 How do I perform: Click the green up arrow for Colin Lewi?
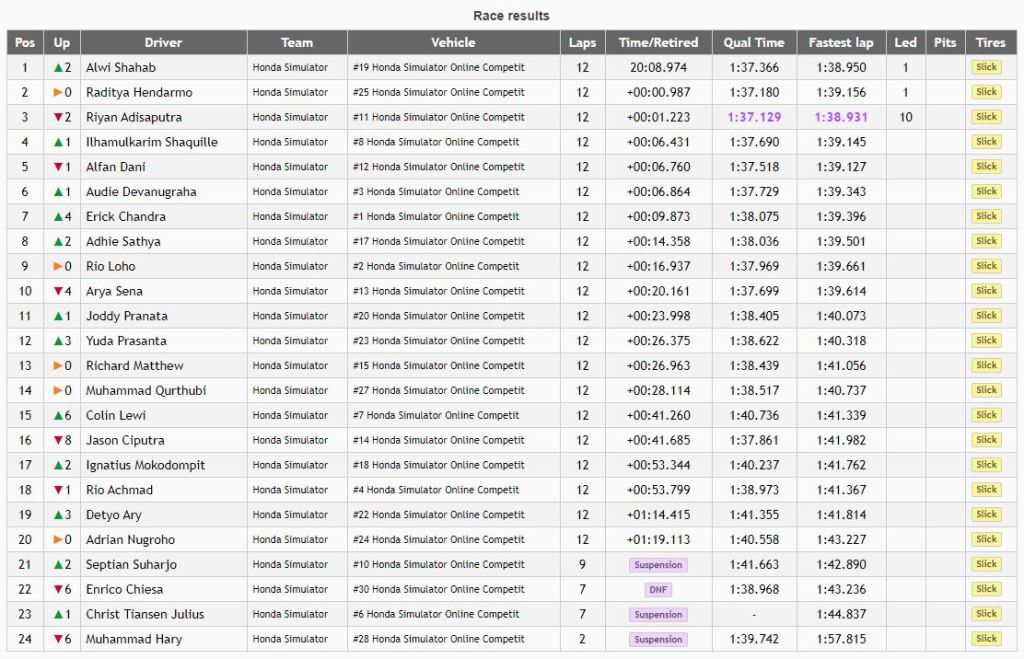[57, 416]
